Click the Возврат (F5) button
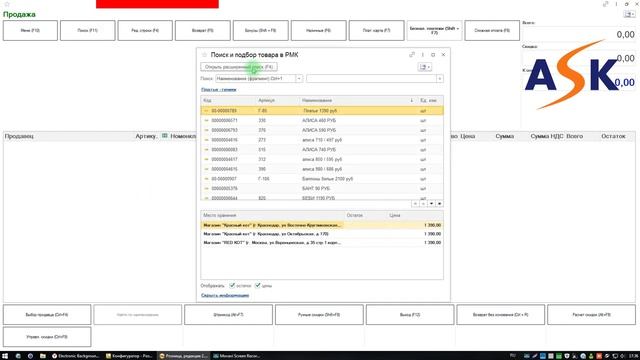This screenshot has width=640, height=360. 203,31
